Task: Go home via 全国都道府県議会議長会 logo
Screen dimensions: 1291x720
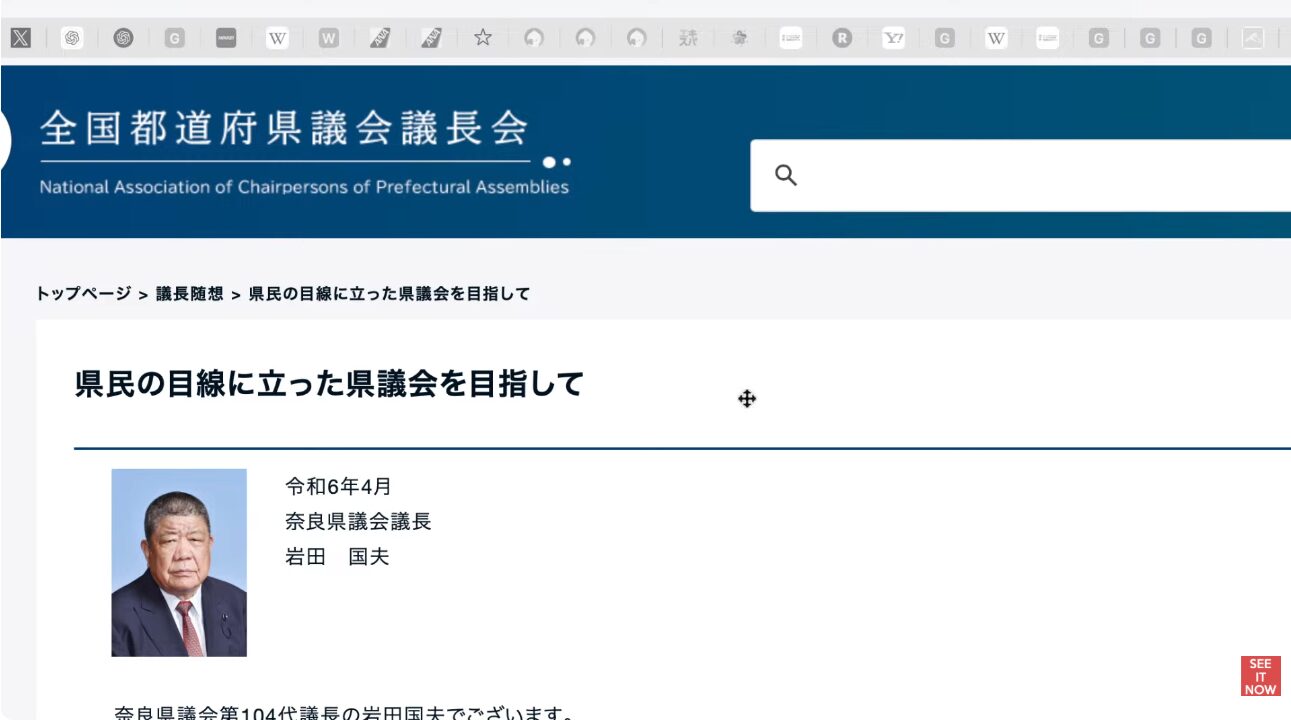Action: (284, 129)
